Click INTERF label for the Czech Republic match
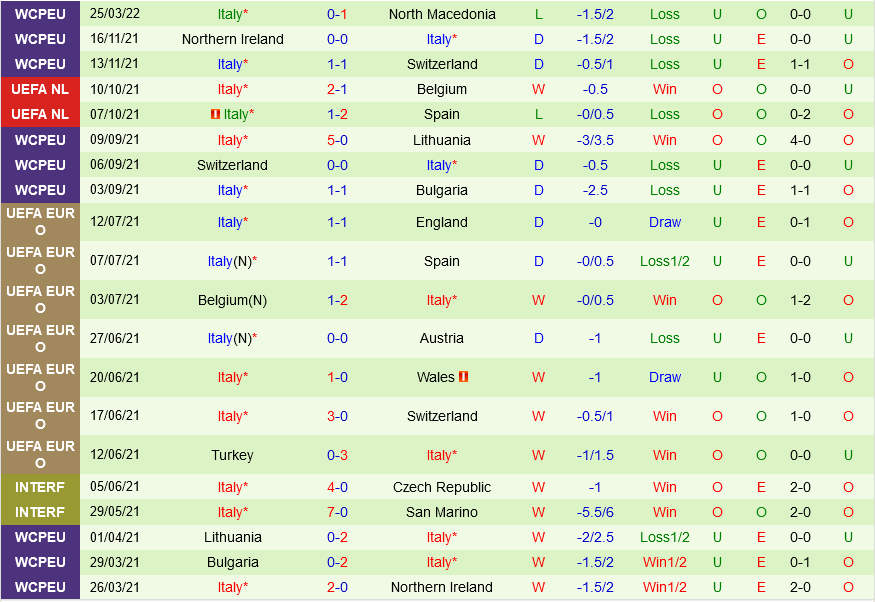 (x=40, y=487)
